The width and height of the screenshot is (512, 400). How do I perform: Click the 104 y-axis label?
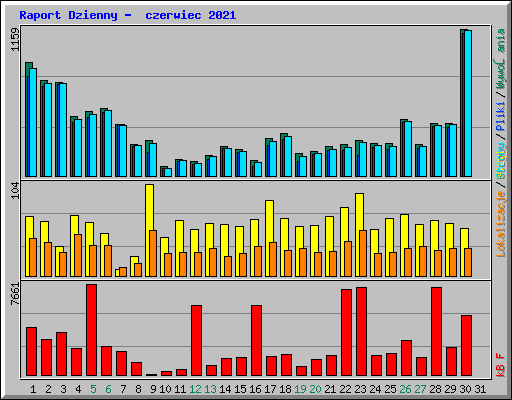point(15,191)
